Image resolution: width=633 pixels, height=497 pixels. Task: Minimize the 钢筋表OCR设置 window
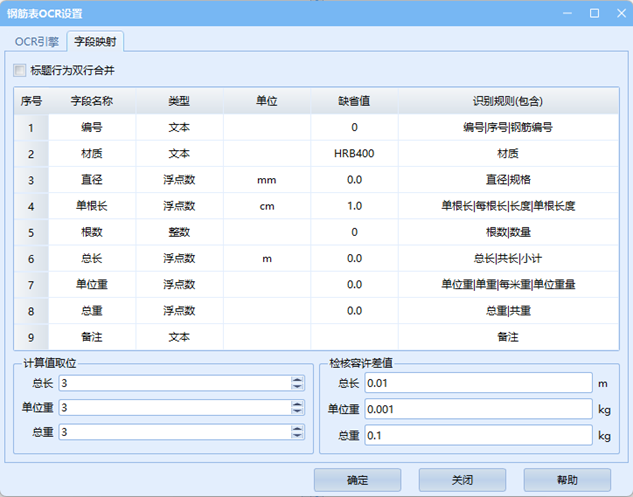point(569,13)
